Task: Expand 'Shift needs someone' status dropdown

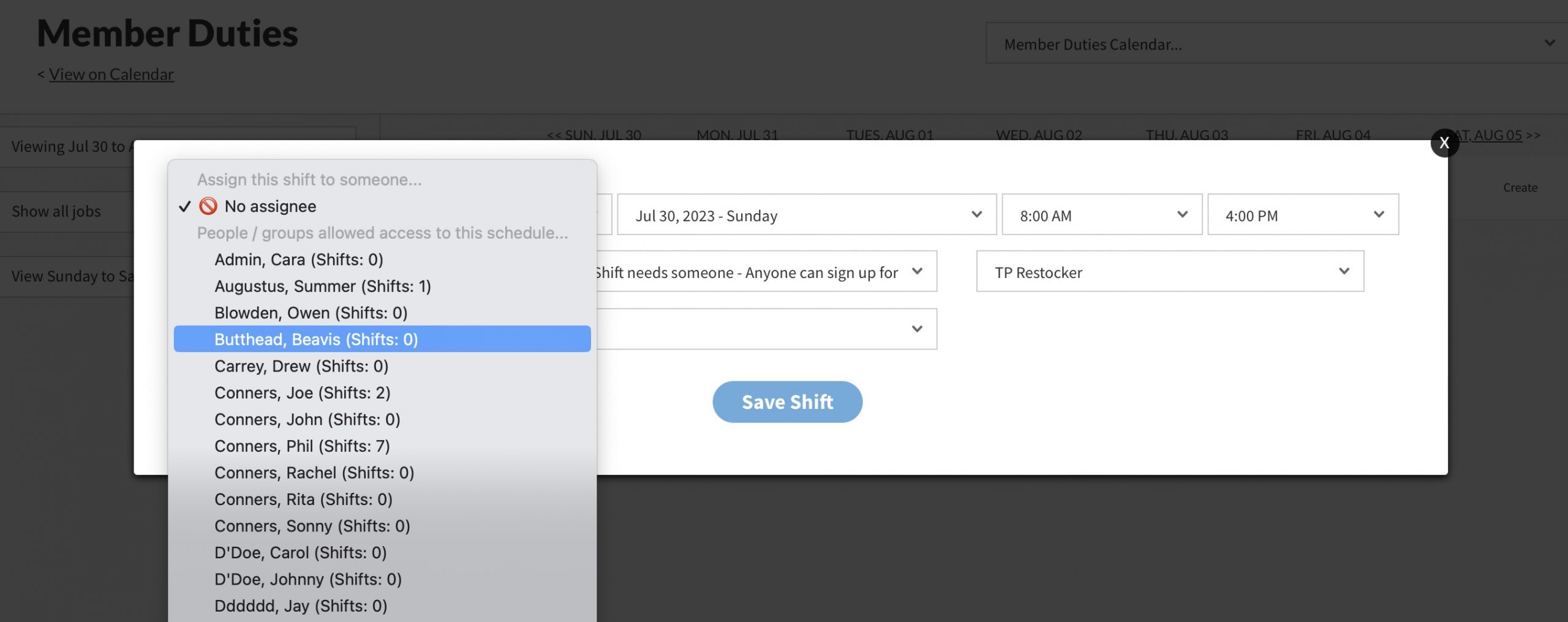Action: coord(766,272)
